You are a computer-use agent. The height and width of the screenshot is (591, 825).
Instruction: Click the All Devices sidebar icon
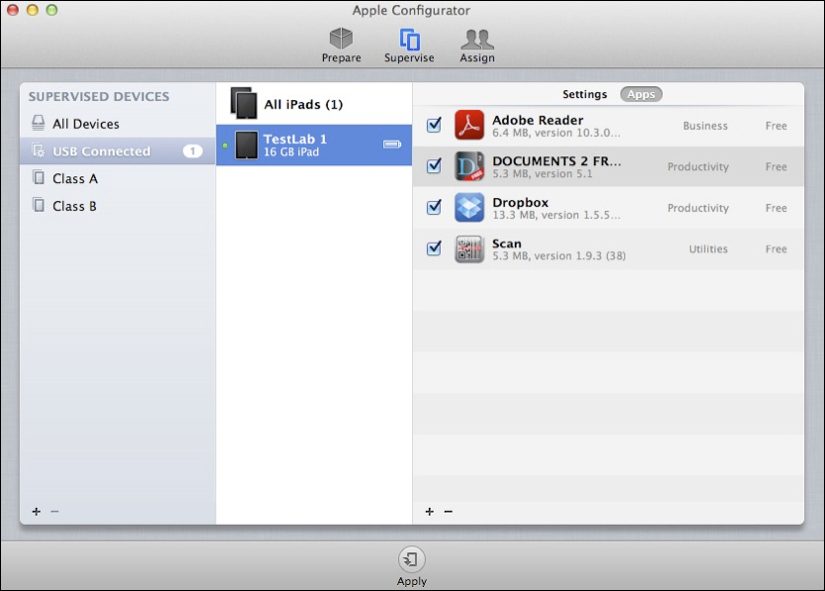pos(38,123)
